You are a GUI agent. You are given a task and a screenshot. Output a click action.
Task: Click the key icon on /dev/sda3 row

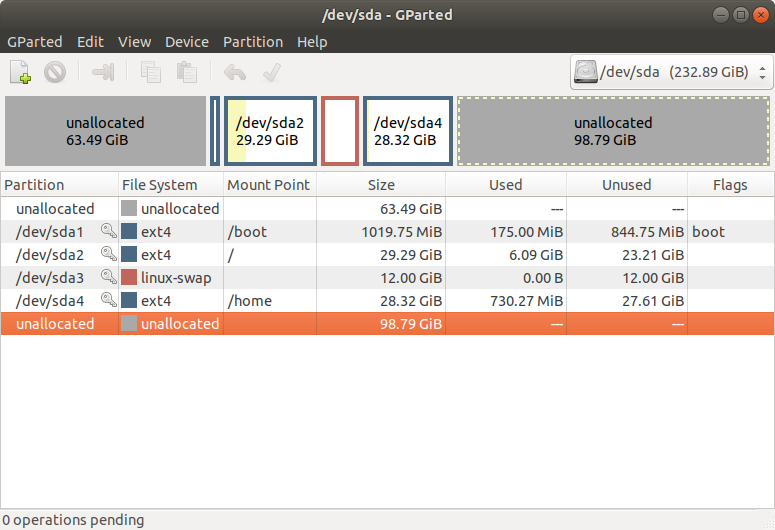tap(109, 276)
